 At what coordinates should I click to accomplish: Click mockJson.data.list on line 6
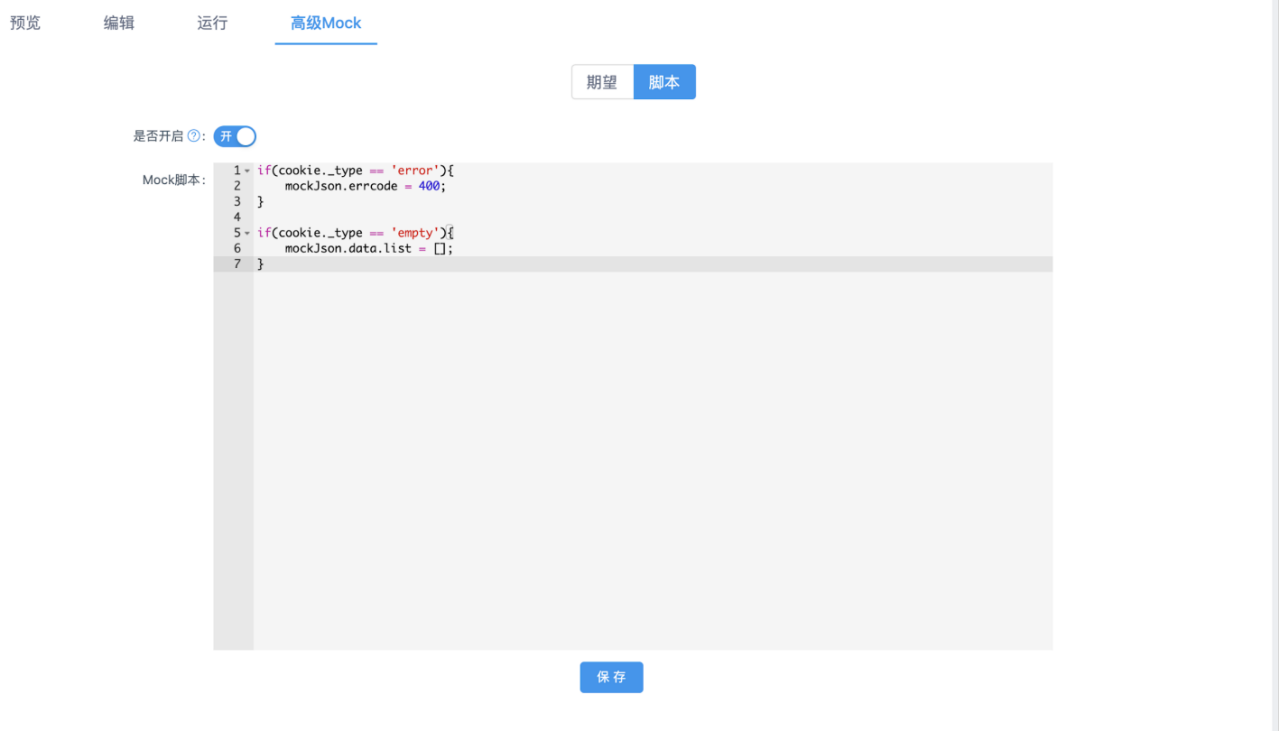tap(348, 248)
